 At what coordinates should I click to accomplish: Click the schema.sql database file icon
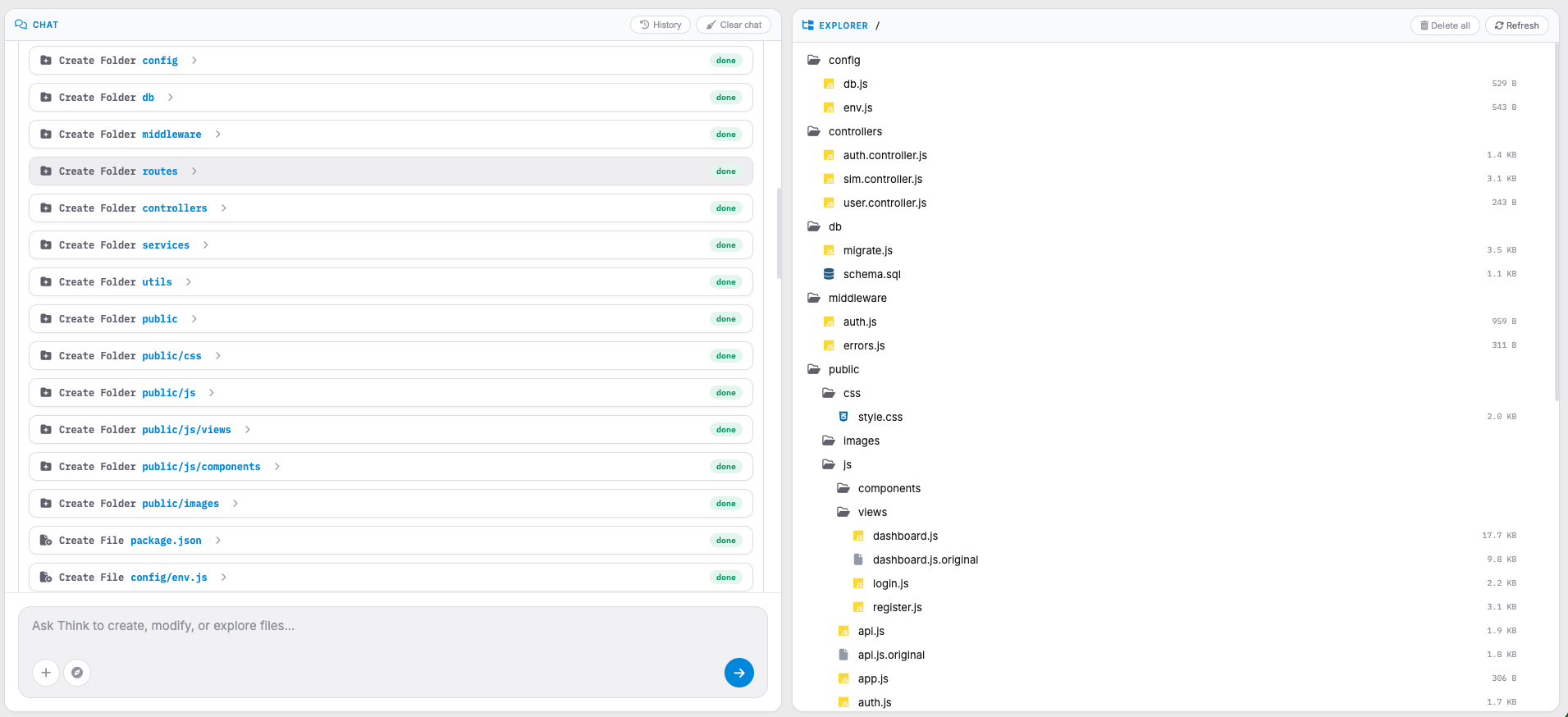829,274
